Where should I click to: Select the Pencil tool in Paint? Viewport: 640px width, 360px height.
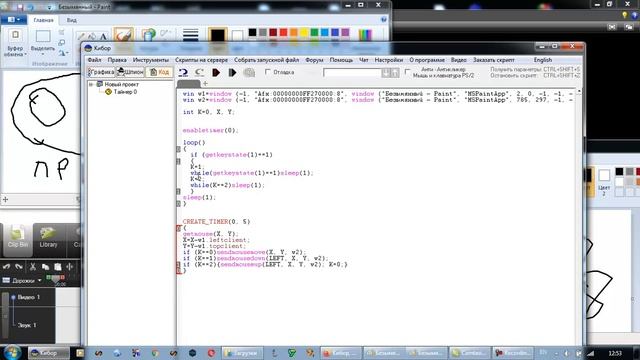(x=81, y=37)
